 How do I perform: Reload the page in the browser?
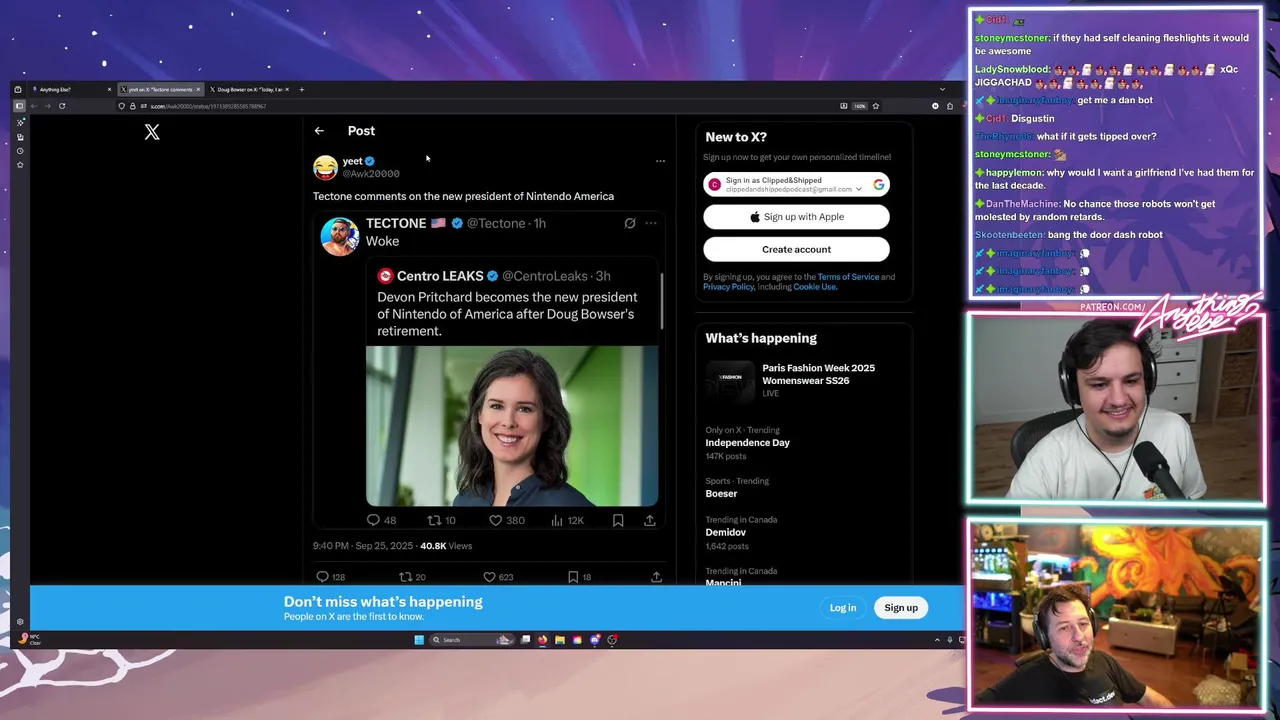tap(62, 106)
